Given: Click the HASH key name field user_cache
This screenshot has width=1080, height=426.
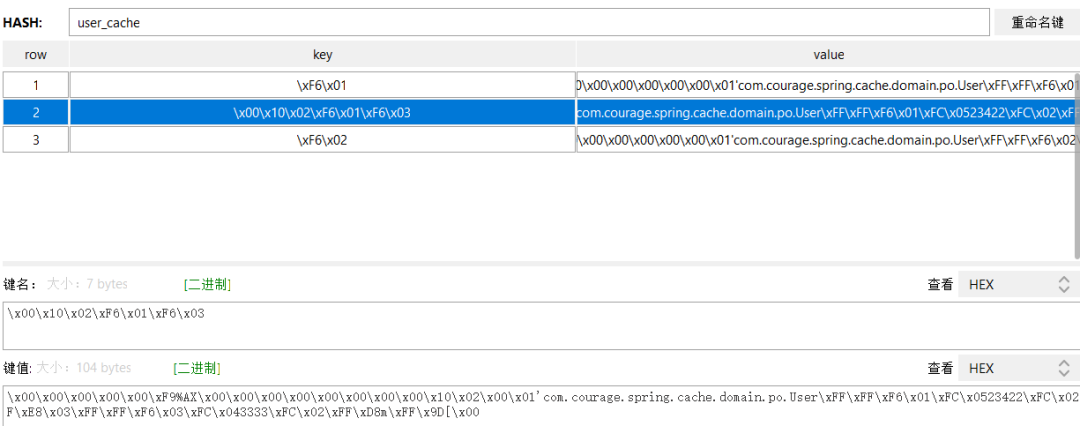Looking at the screenshot, I should click(x=528, y=23).
